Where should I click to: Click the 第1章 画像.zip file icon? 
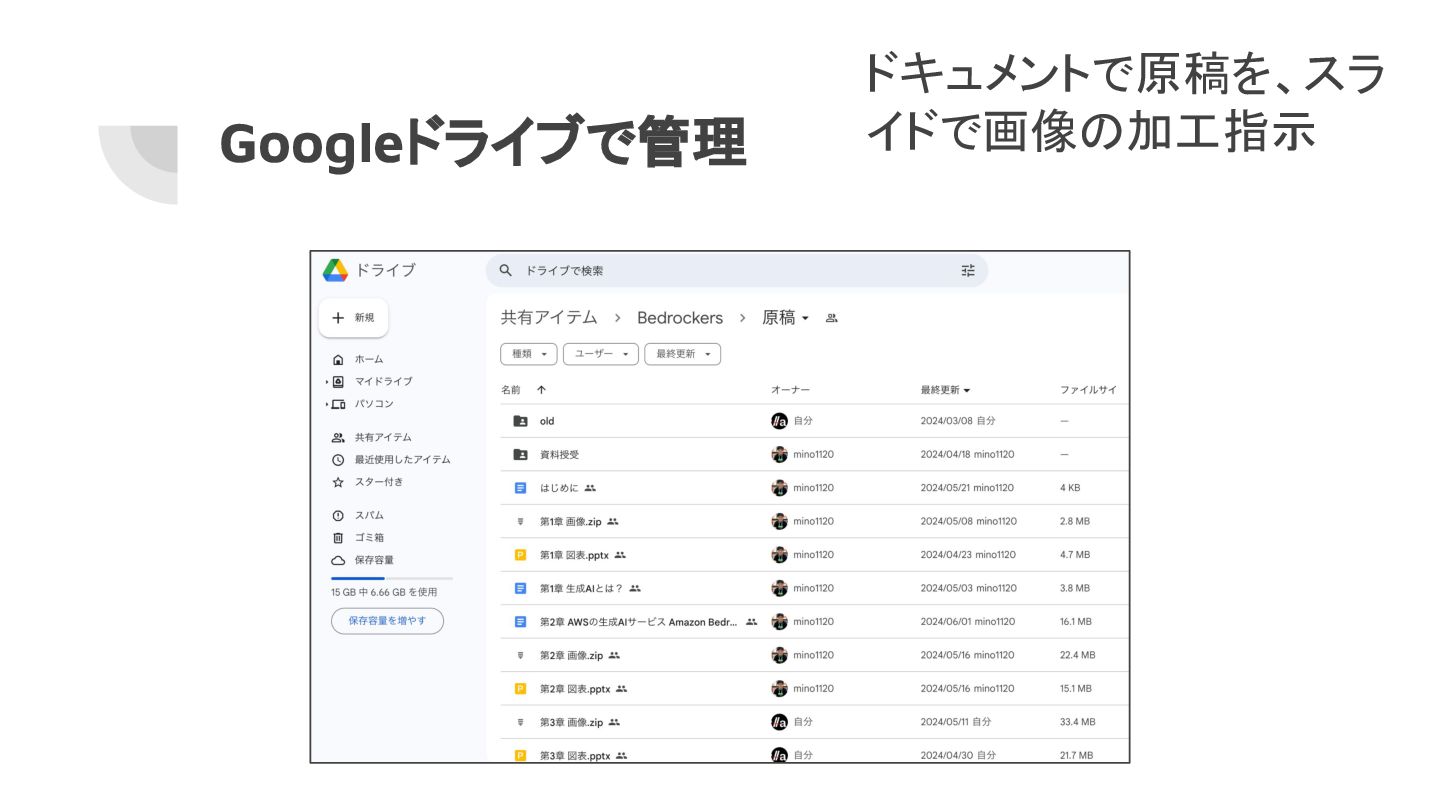point(520,521)
